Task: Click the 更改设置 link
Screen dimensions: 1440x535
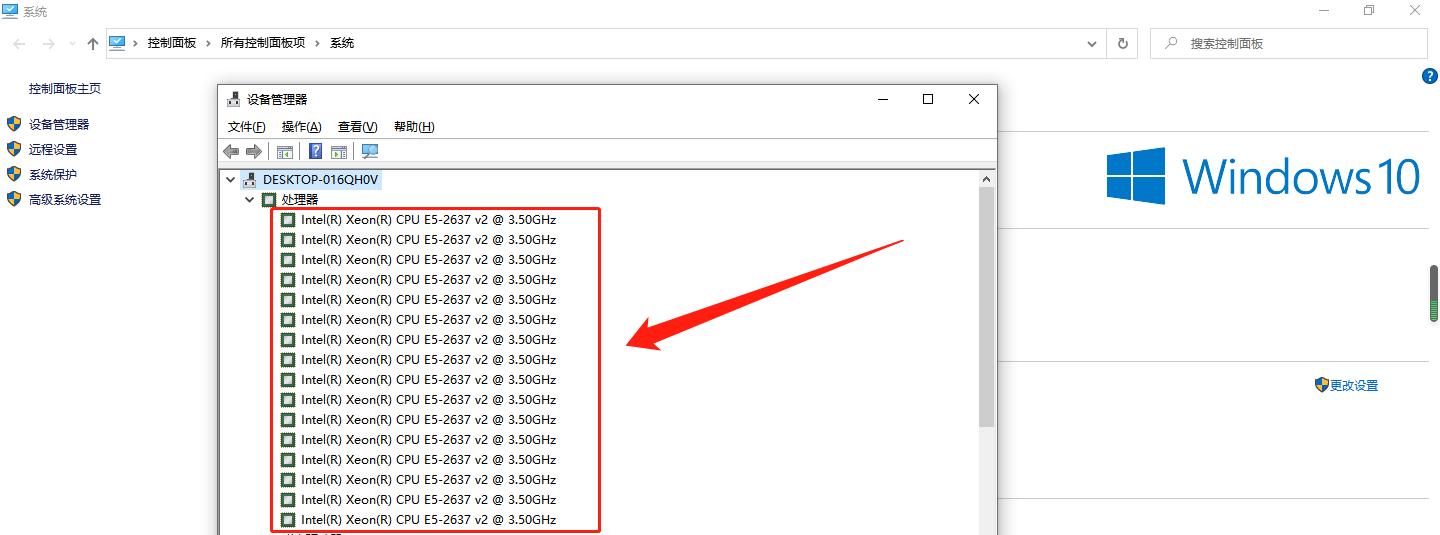Action: [x=1354, y=386]
